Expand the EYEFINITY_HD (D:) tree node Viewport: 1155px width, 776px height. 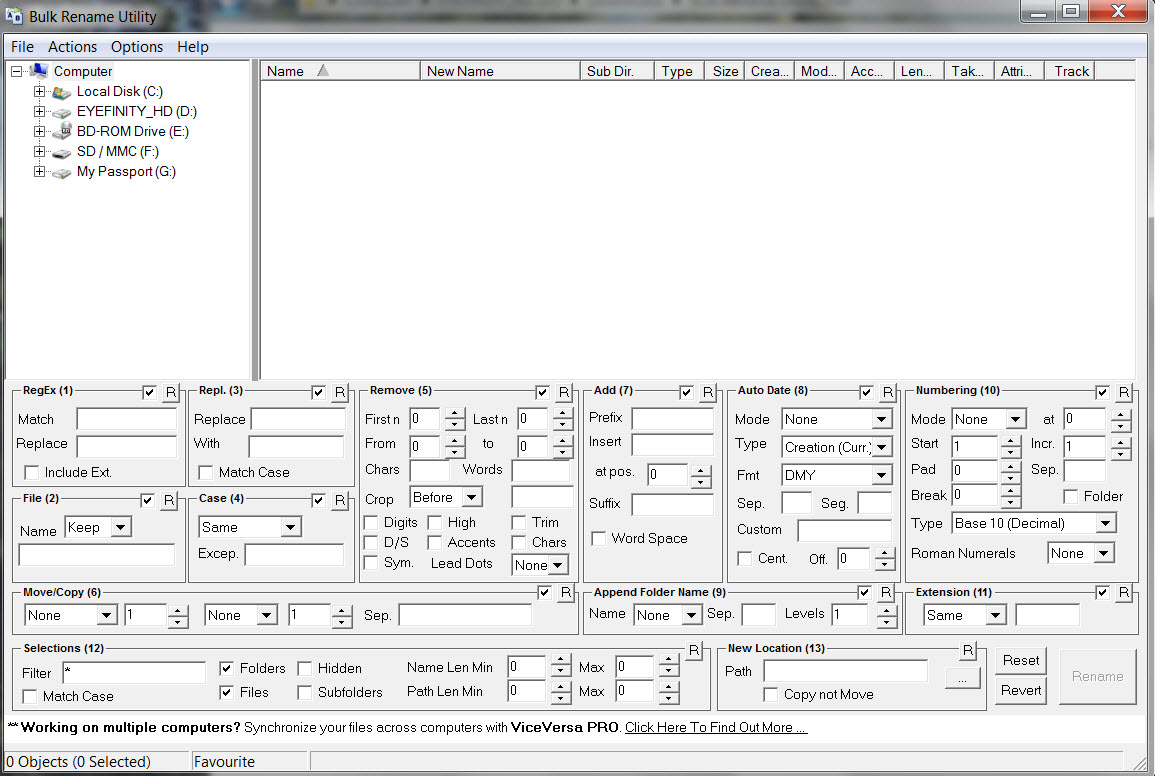point(40,112)
